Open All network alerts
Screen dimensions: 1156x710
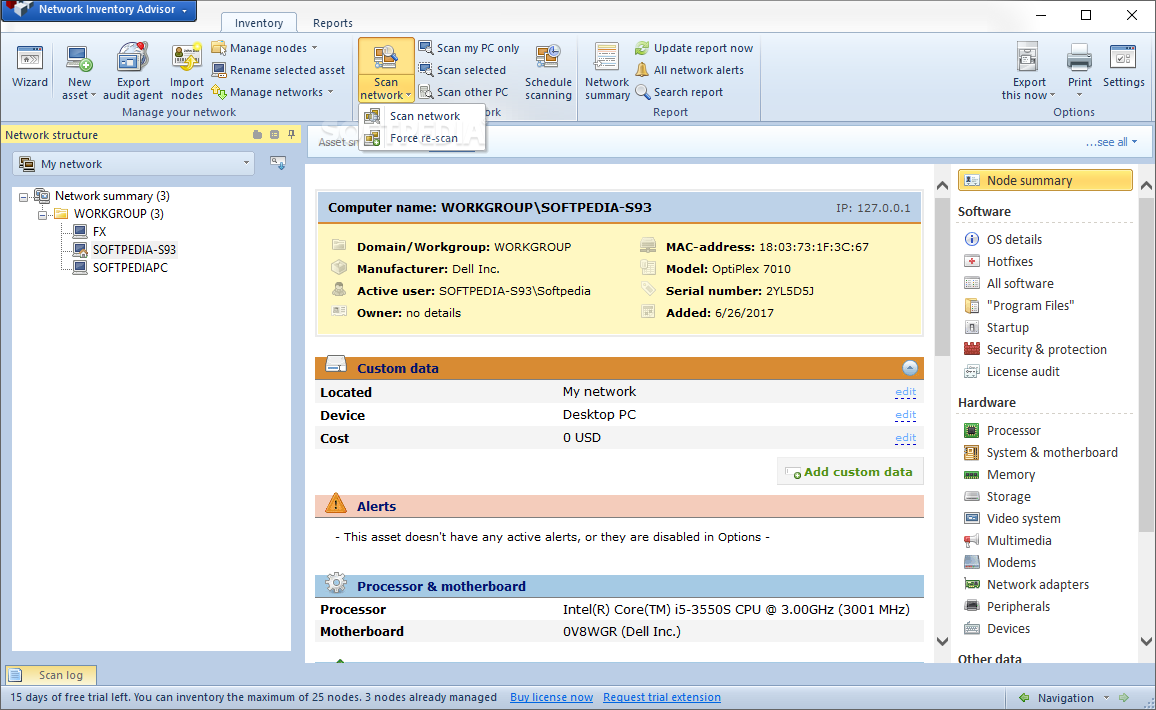[x=689, y=70]
